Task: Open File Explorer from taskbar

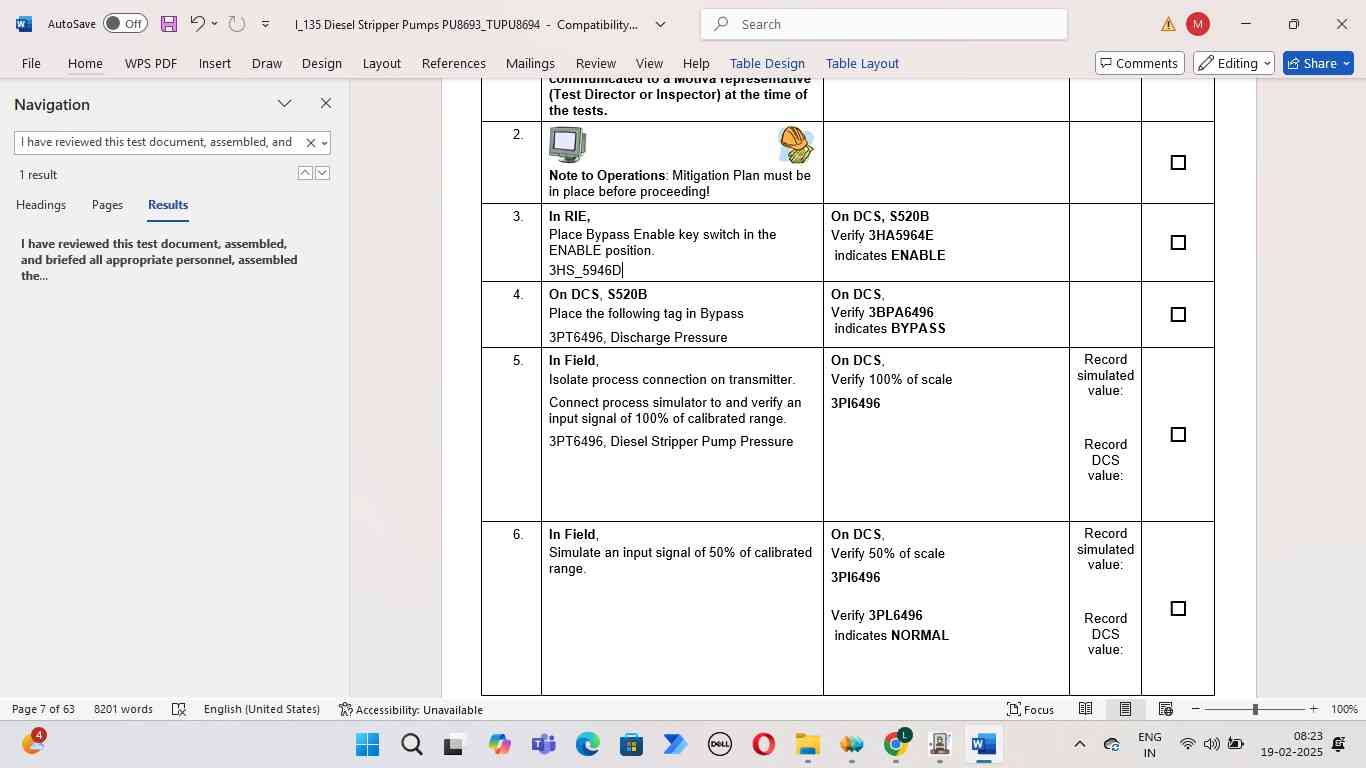Action: click(x=807, y=745)
